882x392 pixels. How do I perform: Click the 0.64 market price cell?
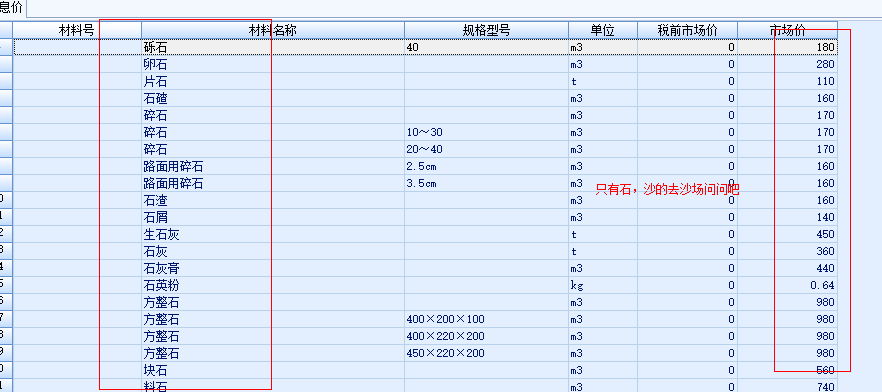[x=787, y=286]
